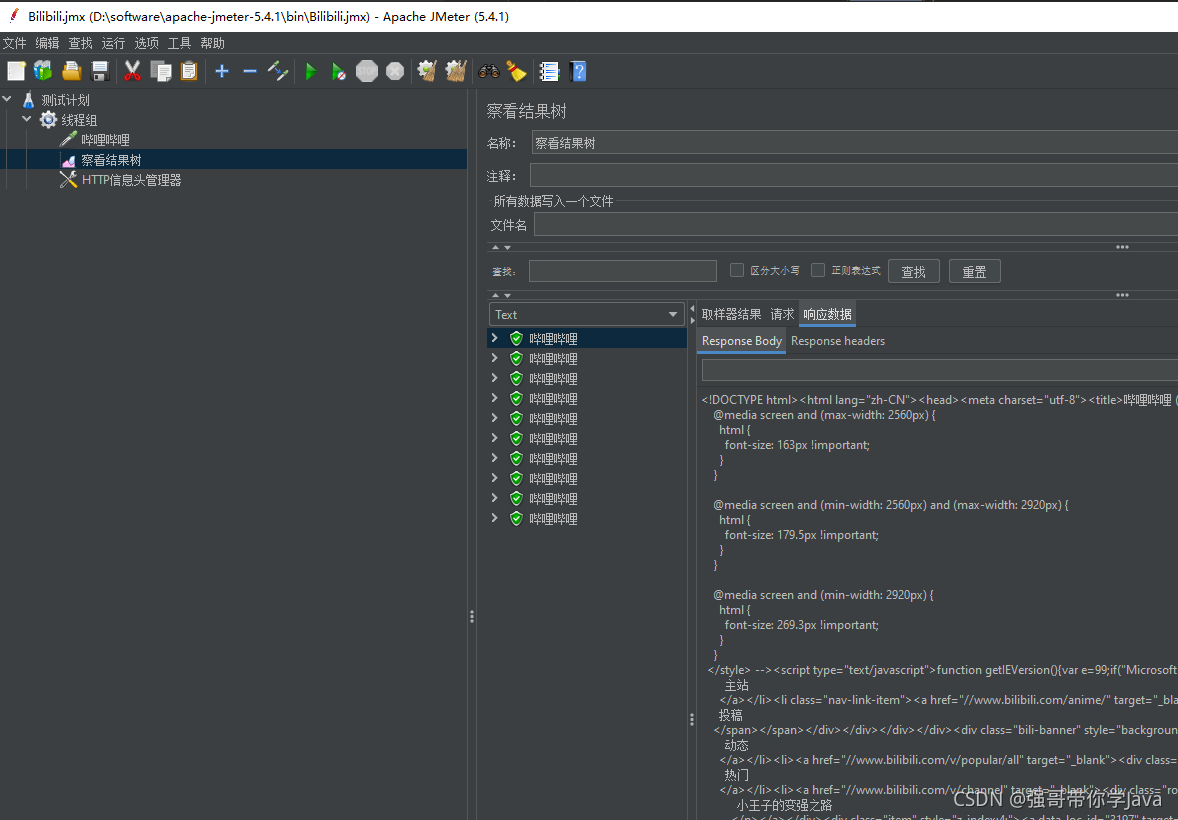Open the Text renderer dropdown
This screenshot has width=1178, height=820.
click(587, 314)
